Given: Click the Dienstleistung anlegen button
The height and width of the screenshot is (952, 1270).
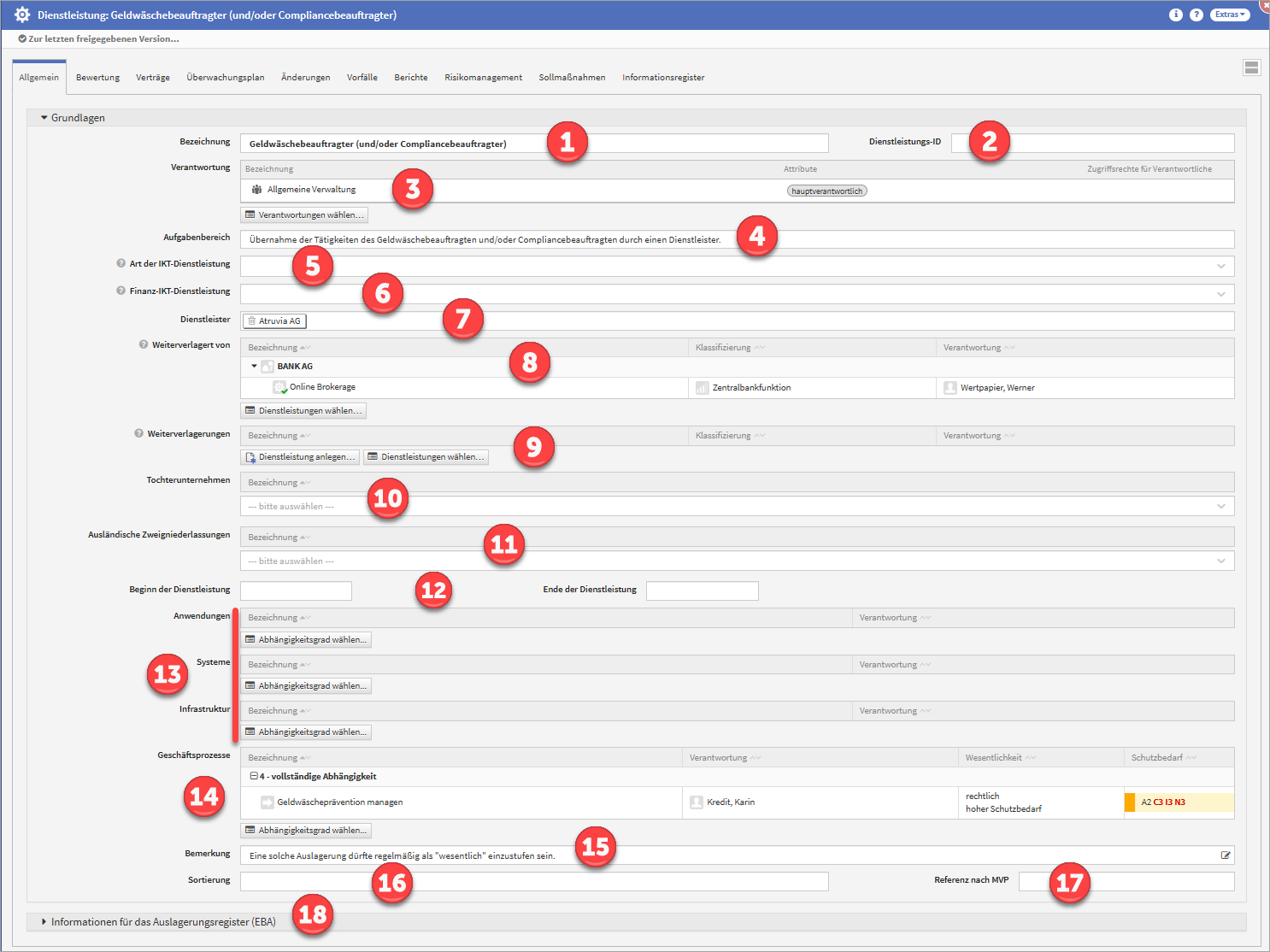Looking at the screenshot, I should [300, 457].
